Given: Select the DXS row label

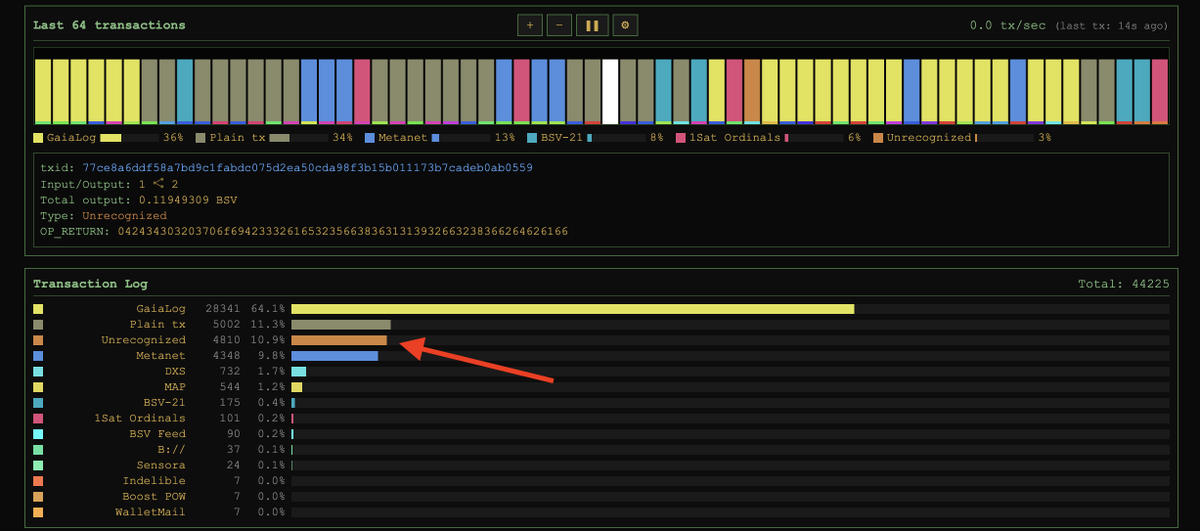Looking at the screenshot, I should click(x=175, y=372).
